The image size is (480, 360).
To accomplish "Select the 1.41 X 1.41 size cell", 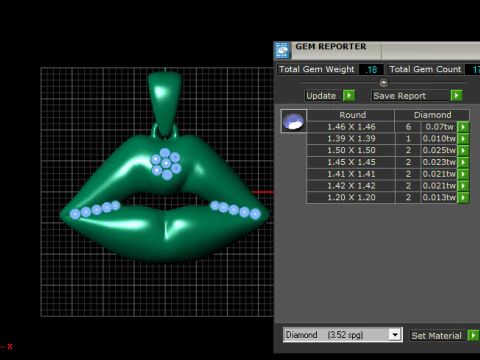I will (x=351, y=174).
